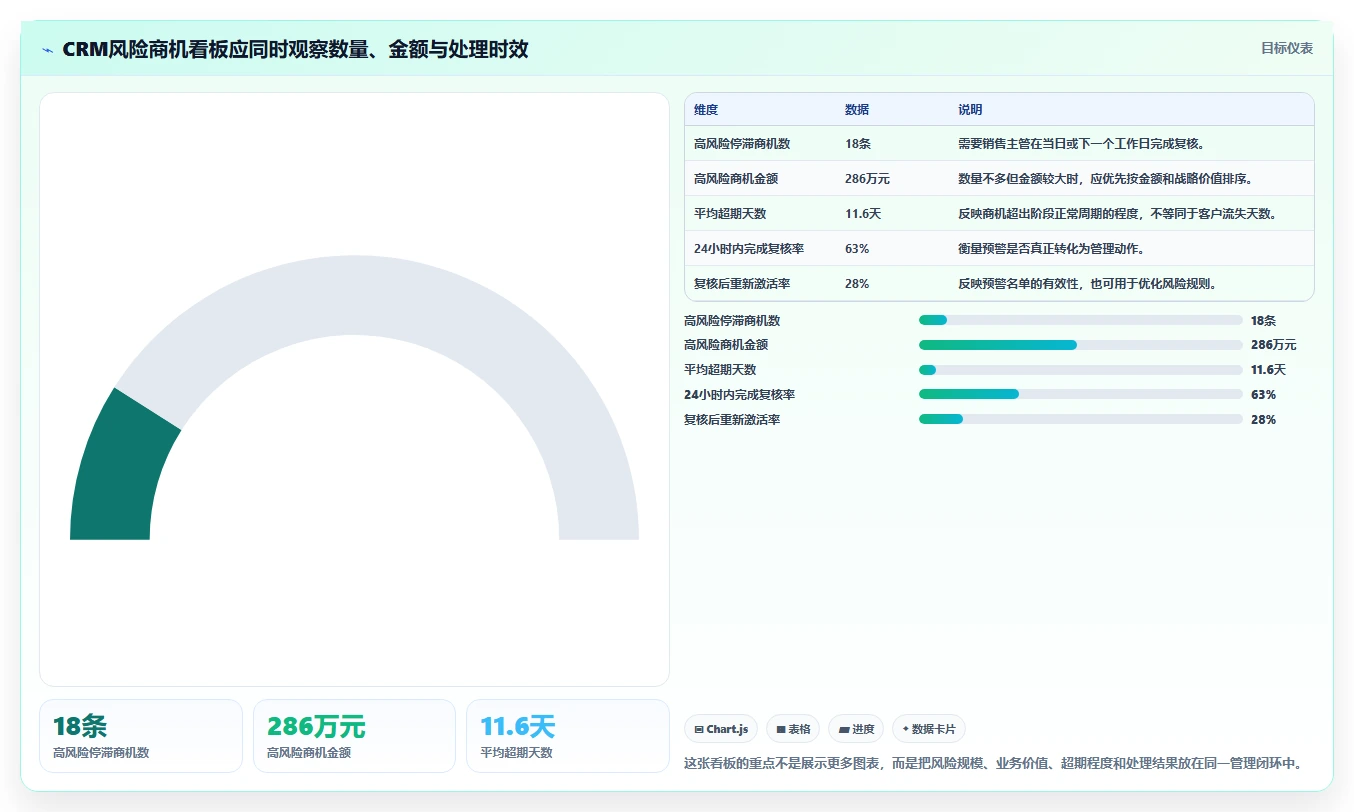Screen dimensions: 1354x812
Task: Click the 进度 tag chip
Action: 856,729
